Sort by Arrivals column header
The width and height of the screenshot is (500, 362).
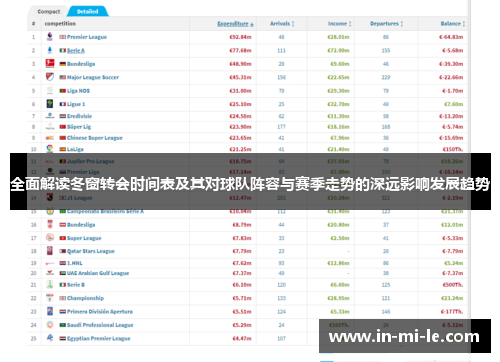pyautogui.click(x=282, y=24)
